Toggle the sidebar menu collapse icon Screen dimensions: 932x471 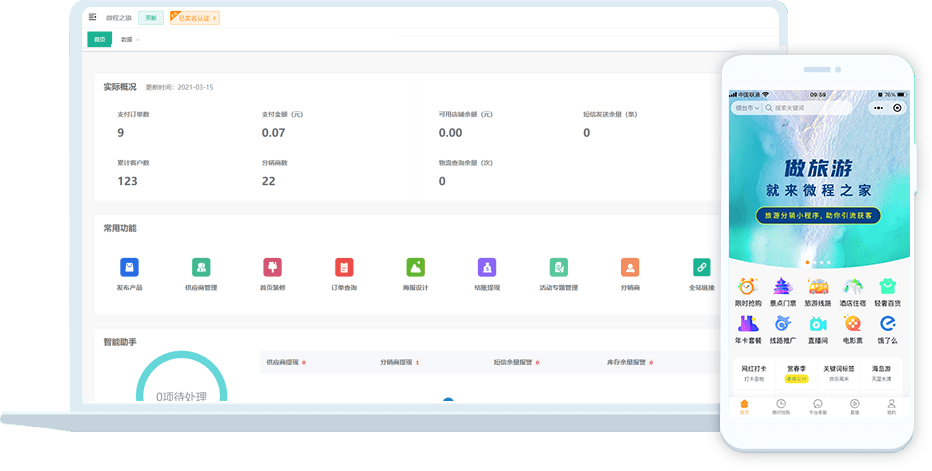pyautogui.click(x=93, y=18)
